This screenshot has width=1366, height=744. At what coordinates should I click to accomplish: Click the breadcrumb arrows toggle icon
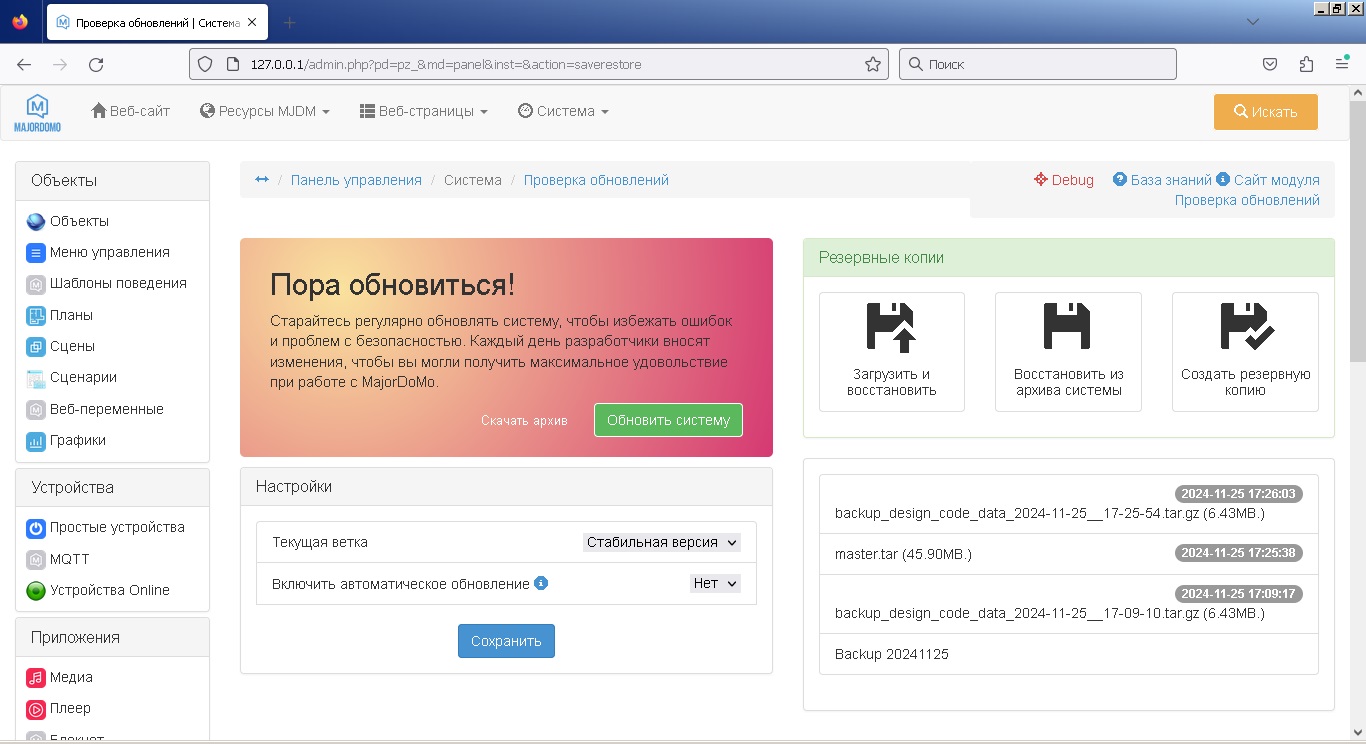(262, 180)
